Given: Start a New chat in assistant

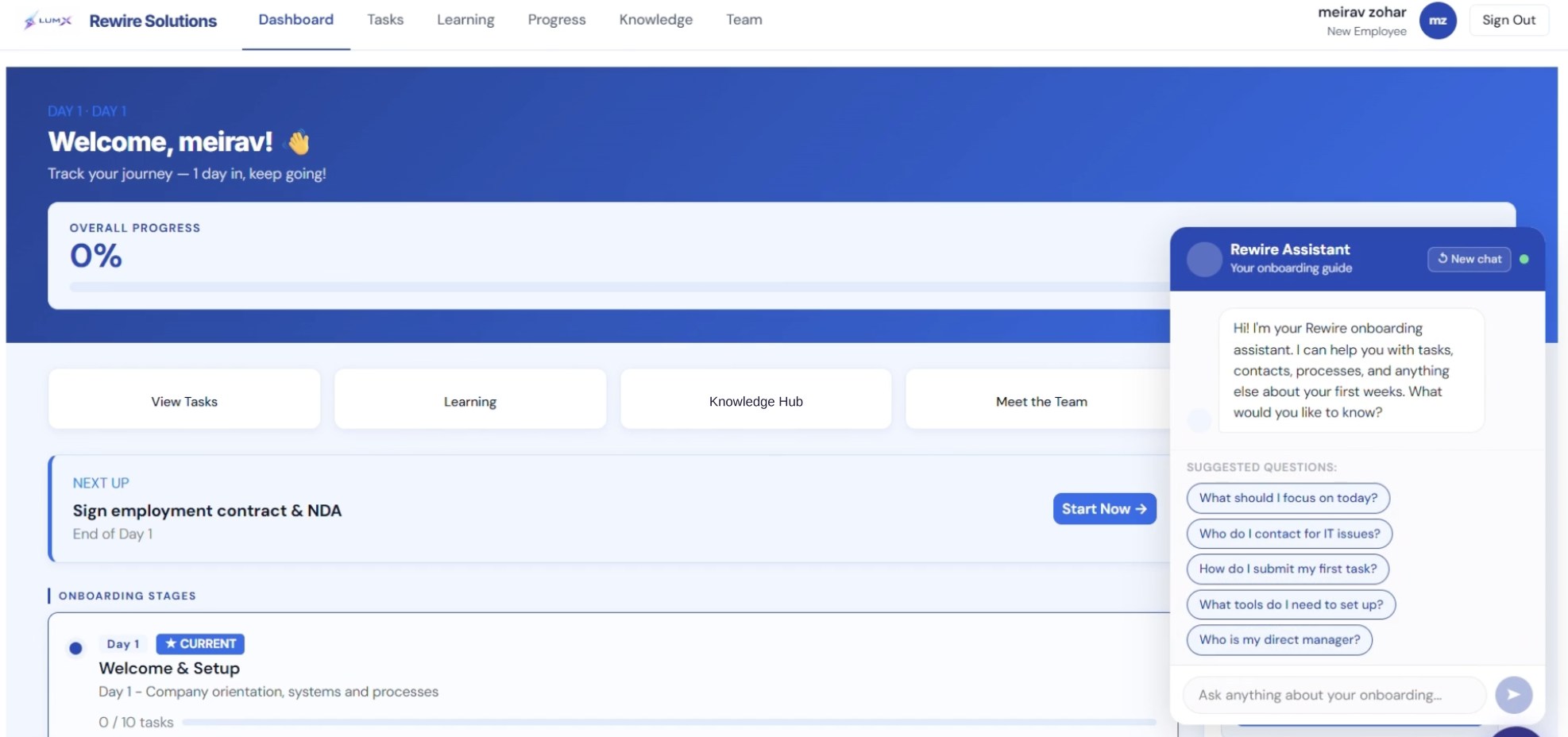Looking at the screenshot, I should 1470,259.
